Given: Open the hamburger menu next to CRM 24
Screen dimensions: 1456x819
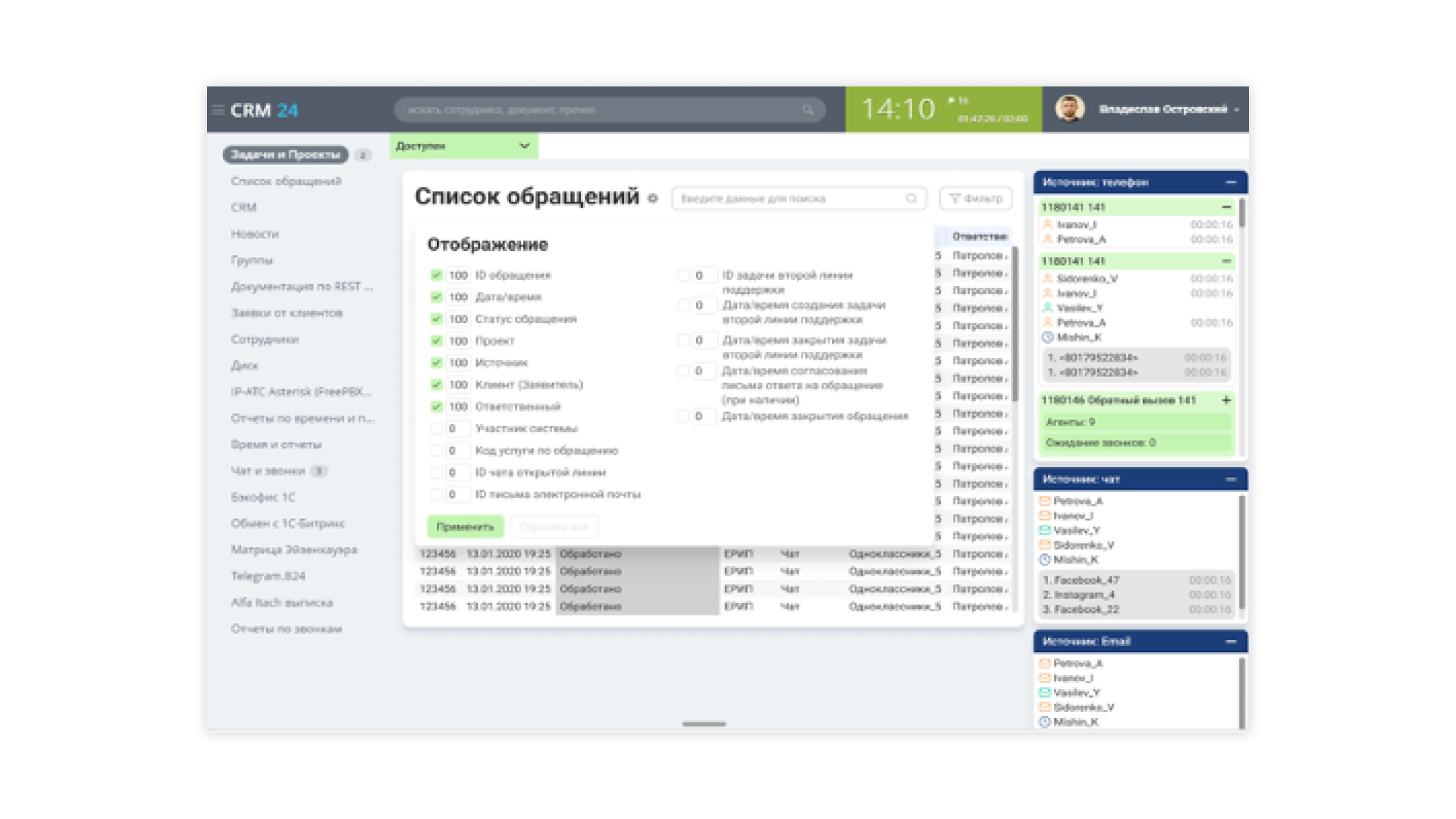Looking at the screenshot, I should click(218, 111).
